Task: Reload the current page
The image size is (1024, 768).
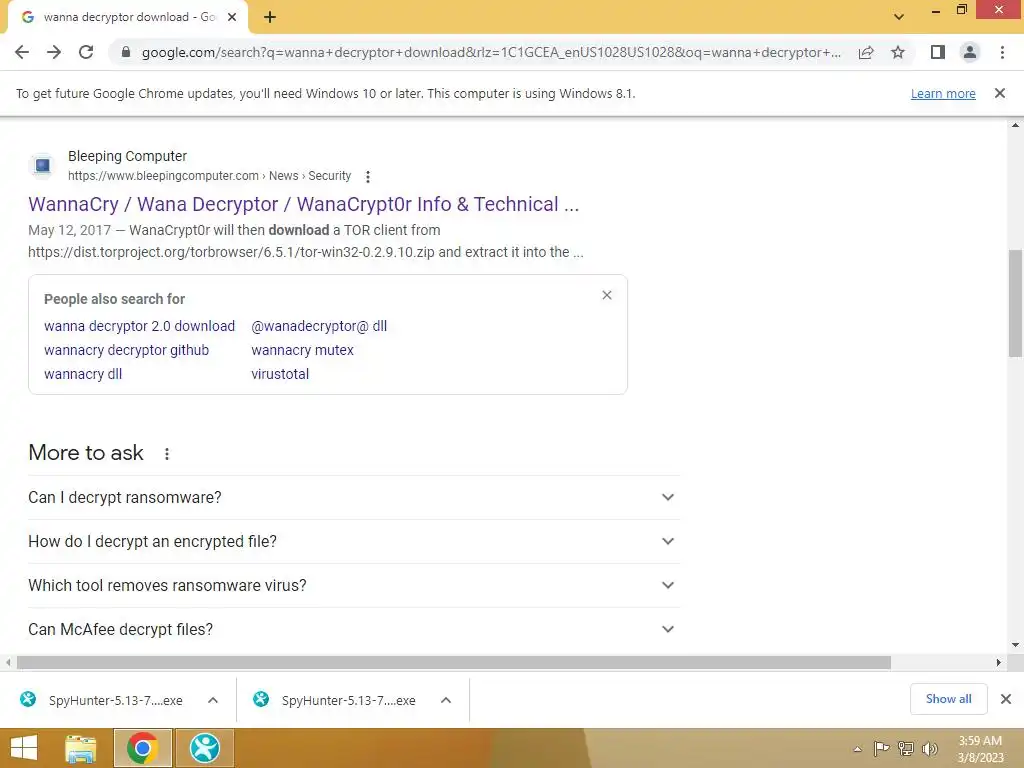Action: [86, 52]
